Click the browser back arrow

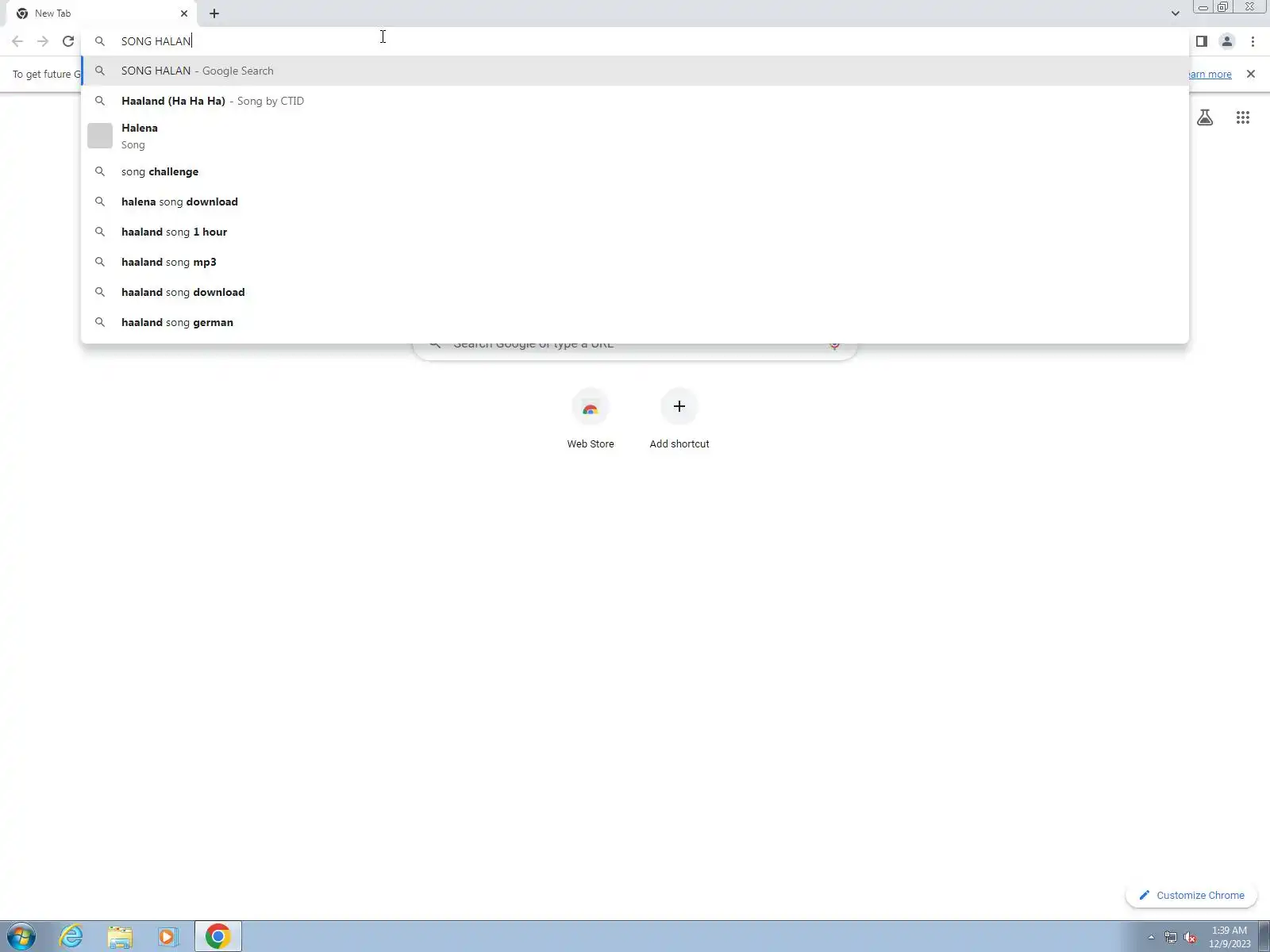coord(17,41)
